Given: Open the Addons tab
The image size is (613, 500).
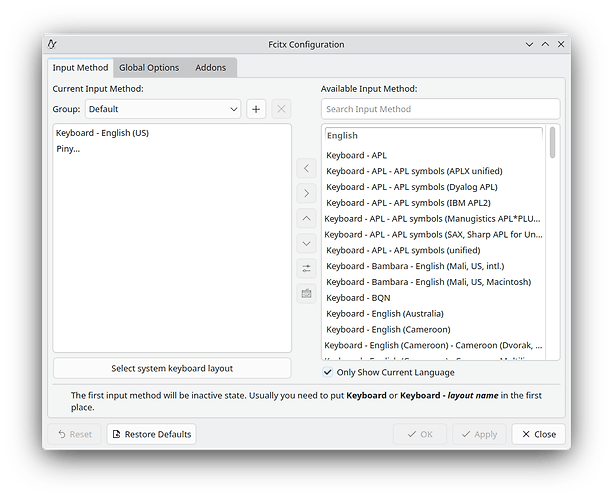Looking at the screenshot, I should click(x=211, y=68).
